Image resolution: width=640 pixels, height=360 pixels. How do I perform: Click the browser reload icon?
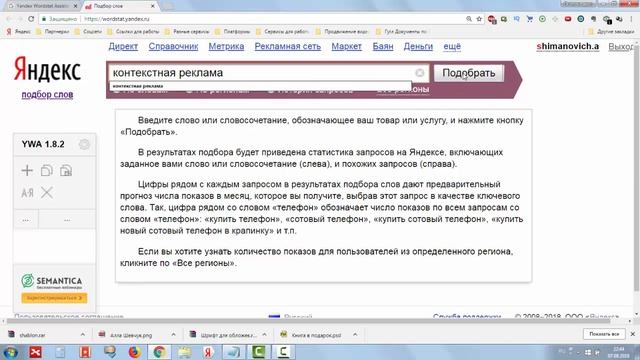point(31,19)
